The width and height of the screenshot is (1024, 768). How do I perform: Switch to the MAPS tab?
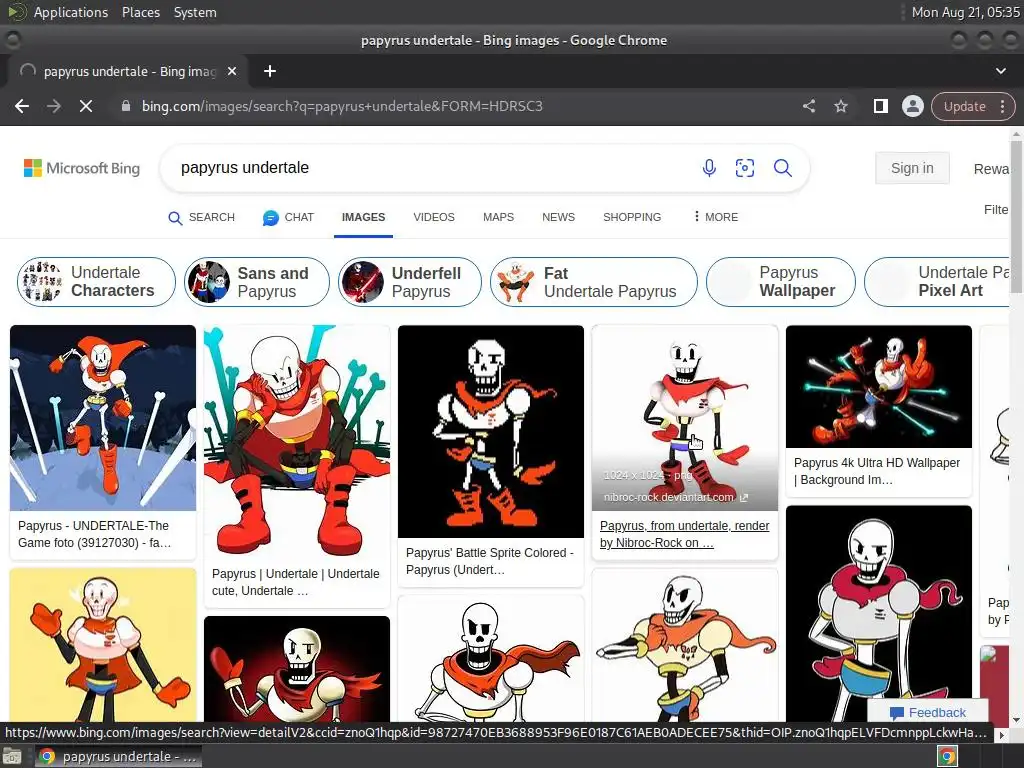498,217
